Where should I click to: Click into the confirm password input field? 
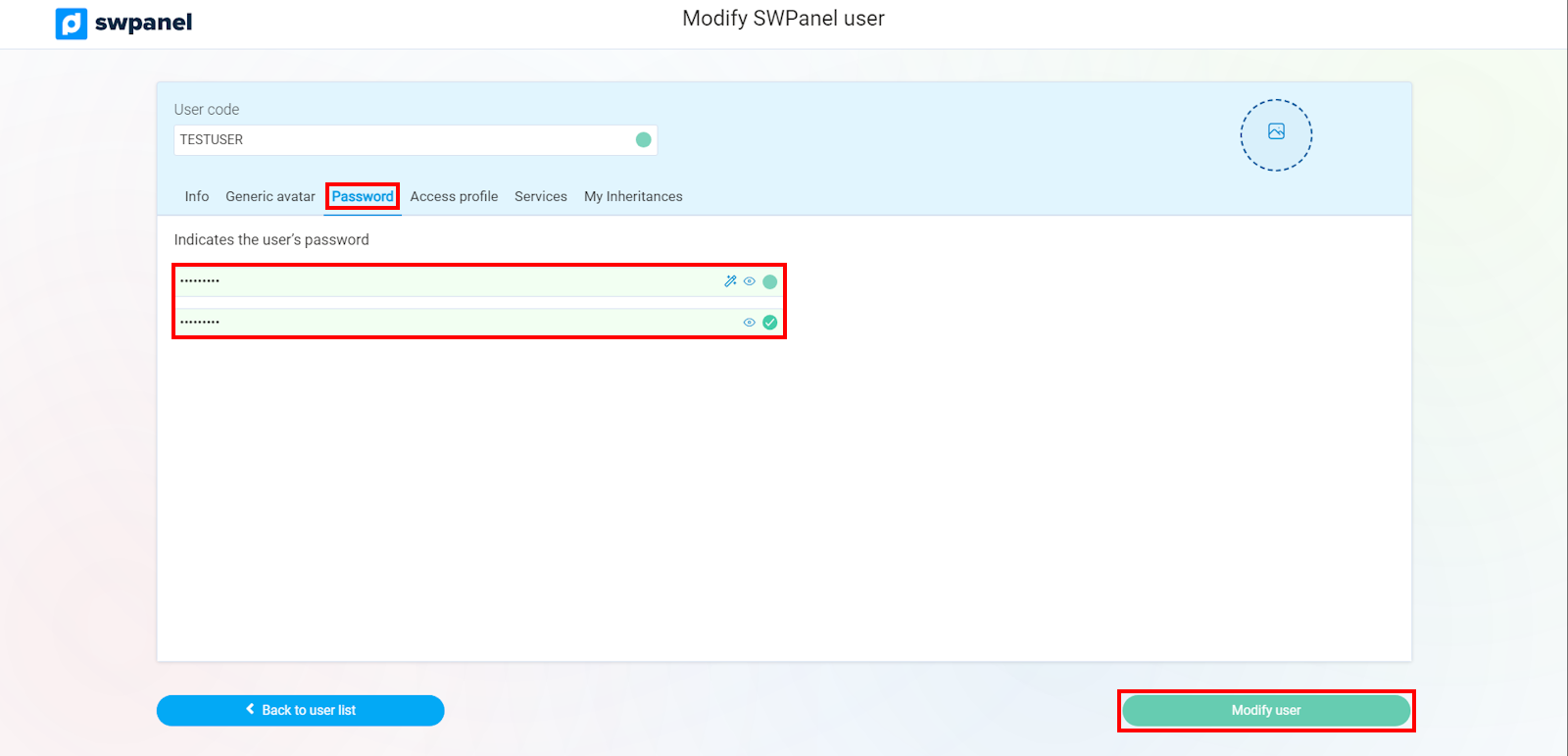coord(441,323)
